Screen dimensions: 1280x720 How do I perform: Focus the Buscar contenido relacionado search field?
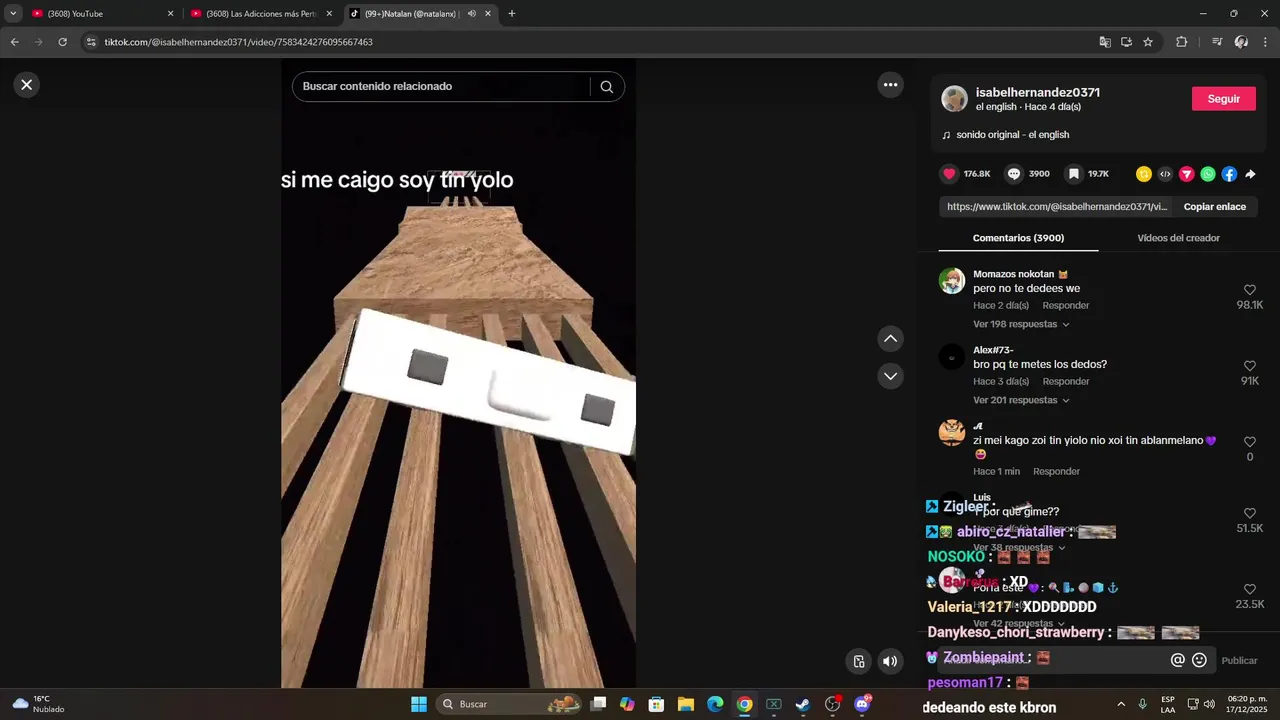[x=440, y=87]
